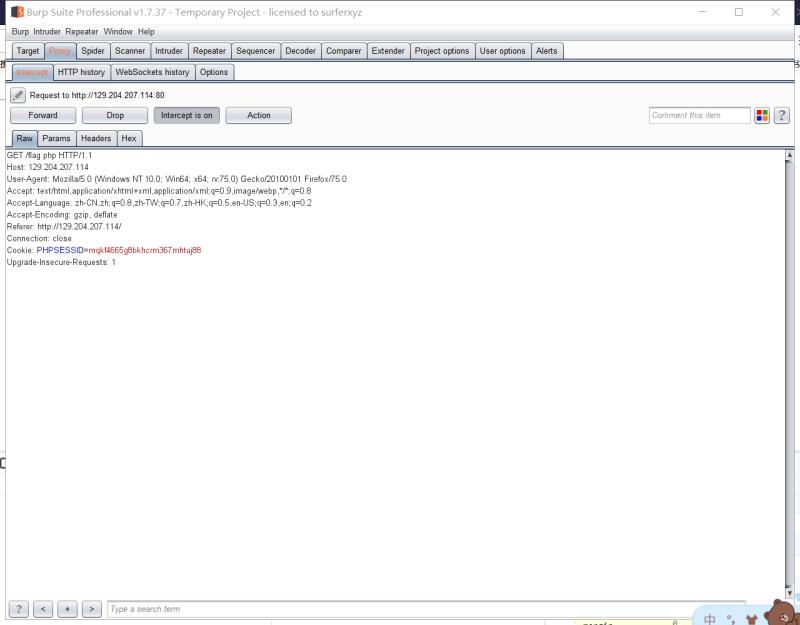The image size is (800, 625).
Task: Toggle the Intercept is on button
Action: coord(187,115)
